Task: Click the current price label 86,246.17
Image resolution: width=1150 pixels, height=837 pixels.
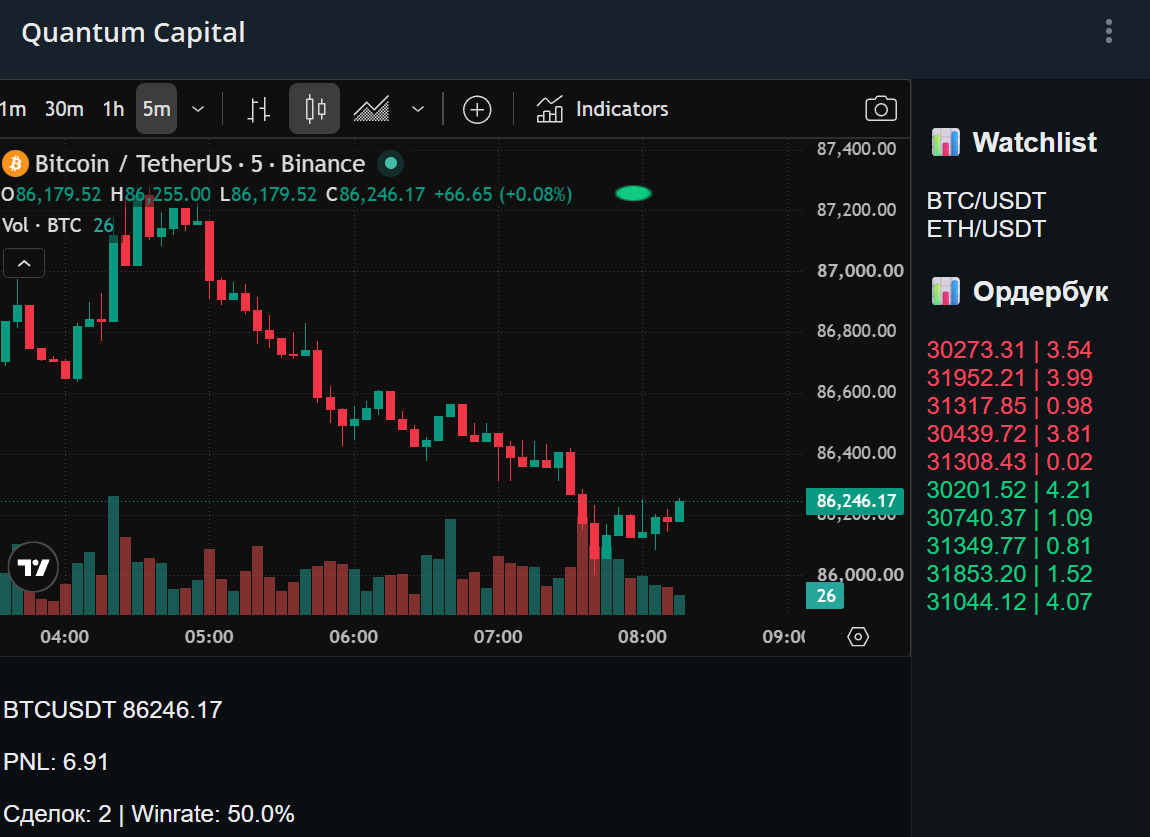Action: [x=855, y=501]
